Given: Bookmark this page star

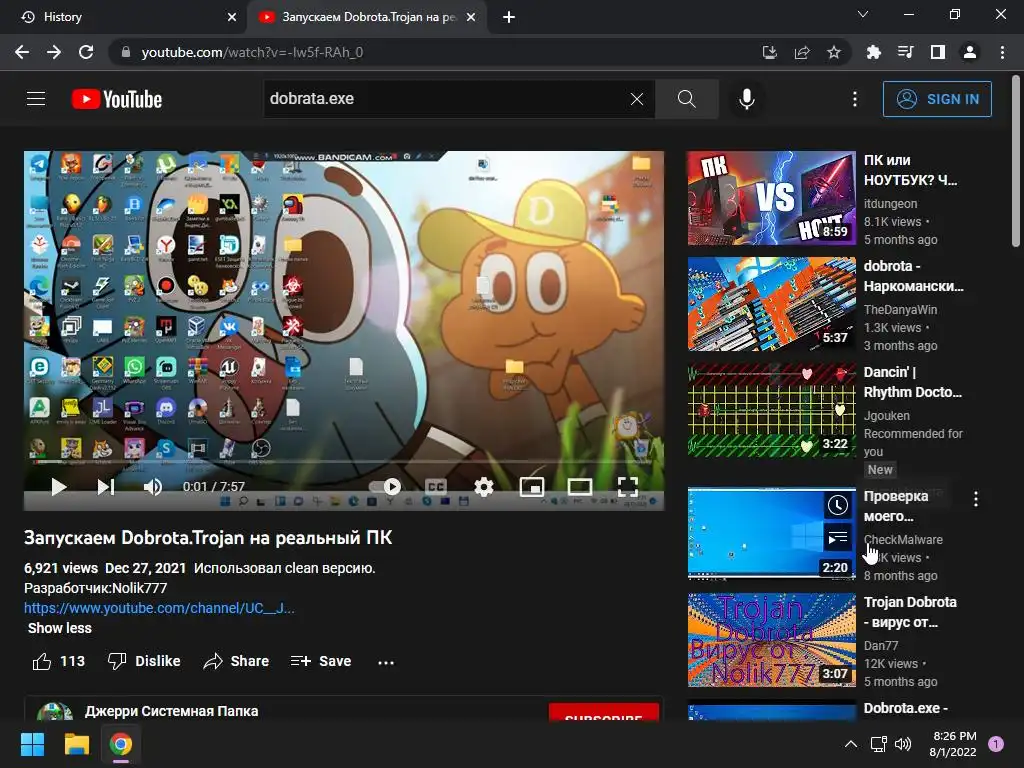Looking at the screenshot, I should click(834, 52).
